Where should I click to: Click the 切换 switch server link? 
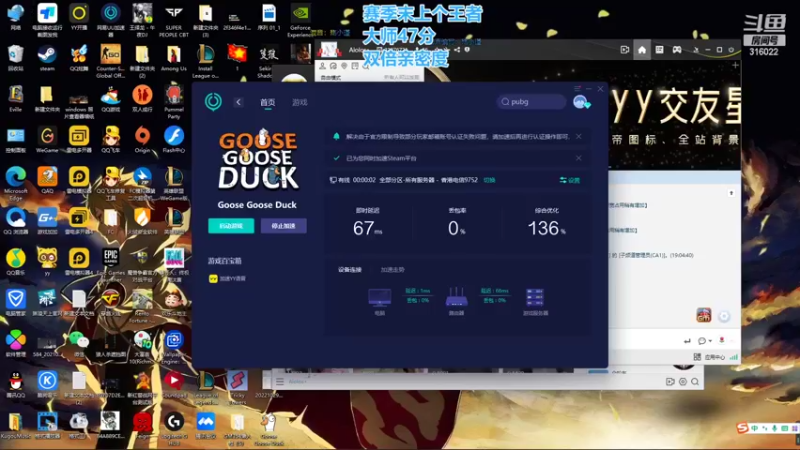pyautogui.click(x=489, y=180)
